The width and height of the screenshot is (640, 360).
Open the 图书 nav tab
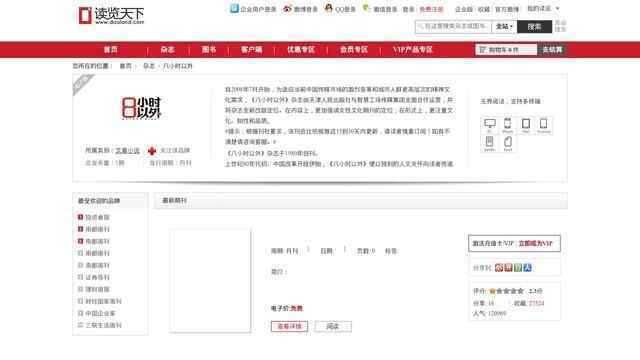(209, 50)
